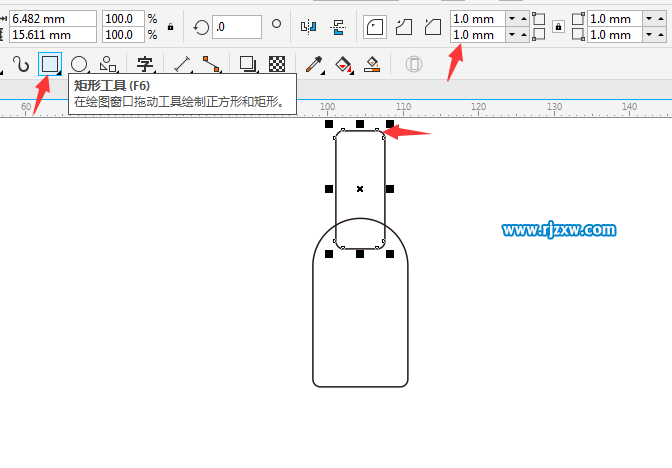Image resolution: width=672 pixels, height=468 pixels.
Task: Click the rotation angle icon
Action: [201, 27]
